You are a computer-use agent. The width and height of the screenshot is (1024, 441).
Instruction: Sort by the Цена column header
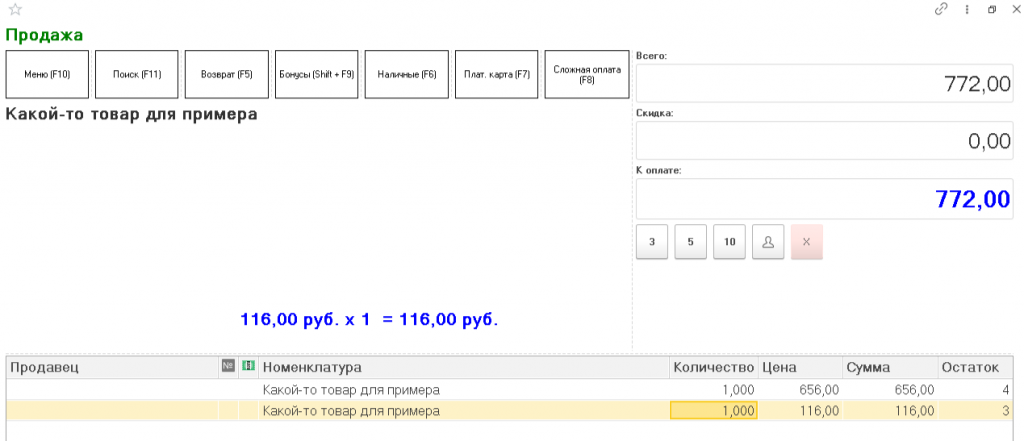pyautogui.click(x=800, y=368)
